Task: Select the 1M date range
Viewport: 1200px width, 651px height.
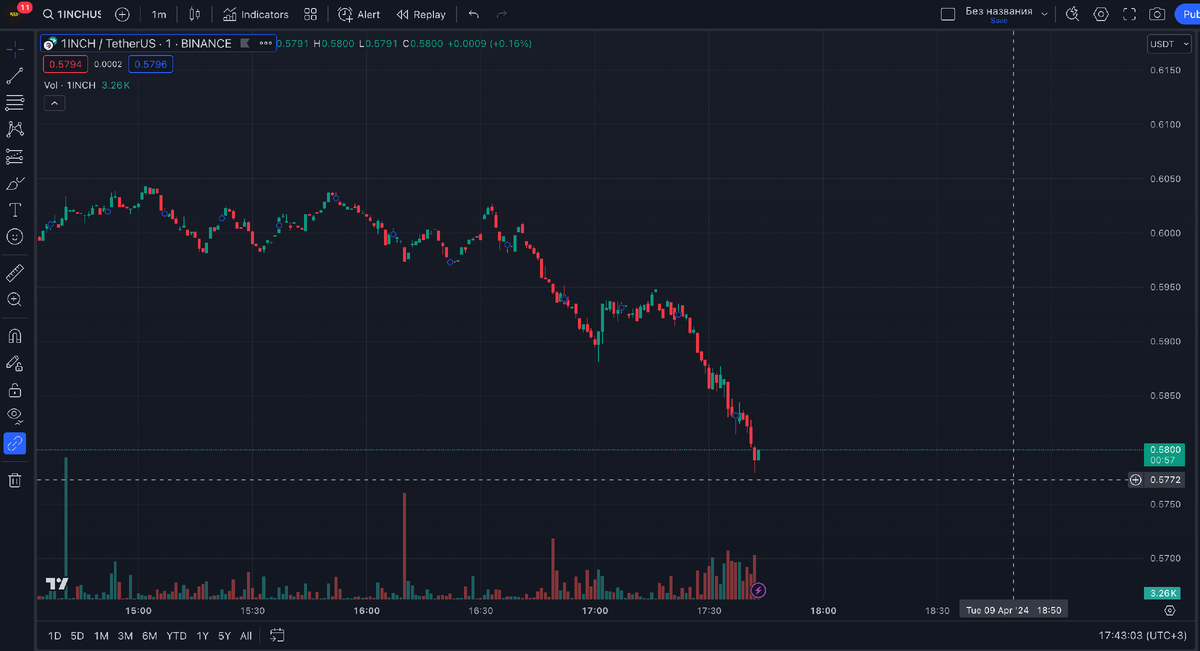Action: pyautogui.click(x=101, y=636)
